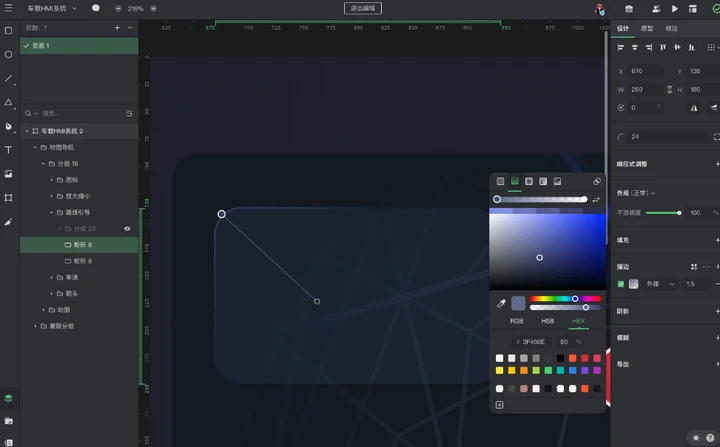Select the Image insert tool
720x447 pixels.
click(x=8, y=174)
